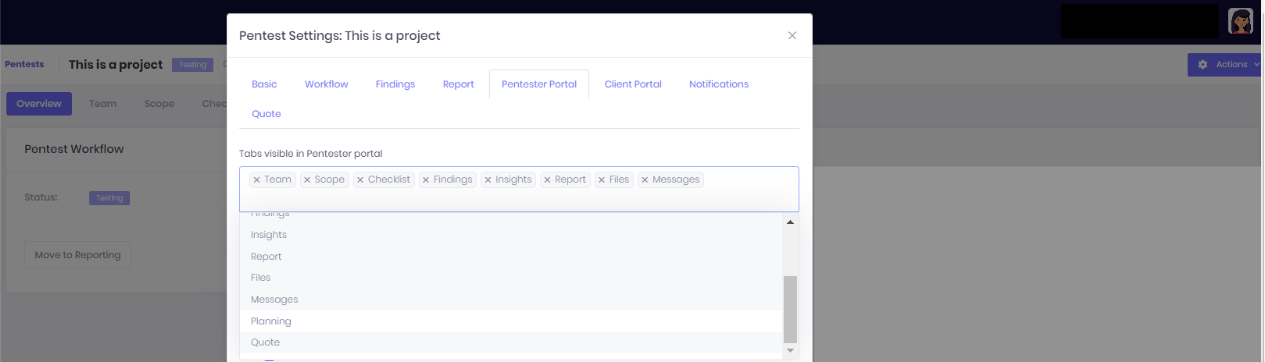Open the Pentests breadcrumb link
This screenshot has height=362, width=1265.
click(x=25, y=64)
